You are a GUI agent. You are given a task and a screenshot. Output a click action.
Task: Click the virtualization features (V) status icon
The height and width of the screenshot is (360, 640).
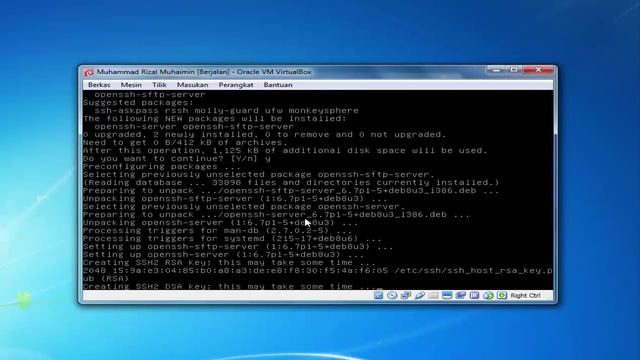[x=474, y=295]
